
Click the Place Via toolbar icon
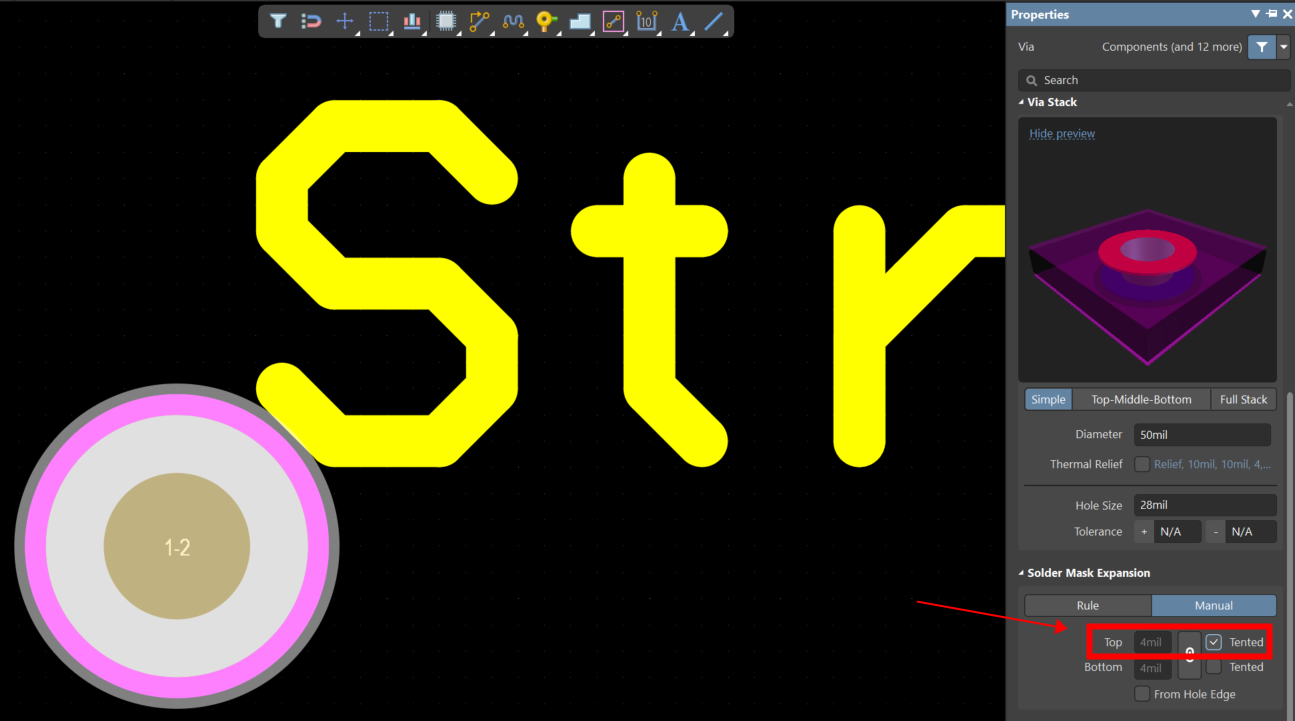(x=545, y=21)
